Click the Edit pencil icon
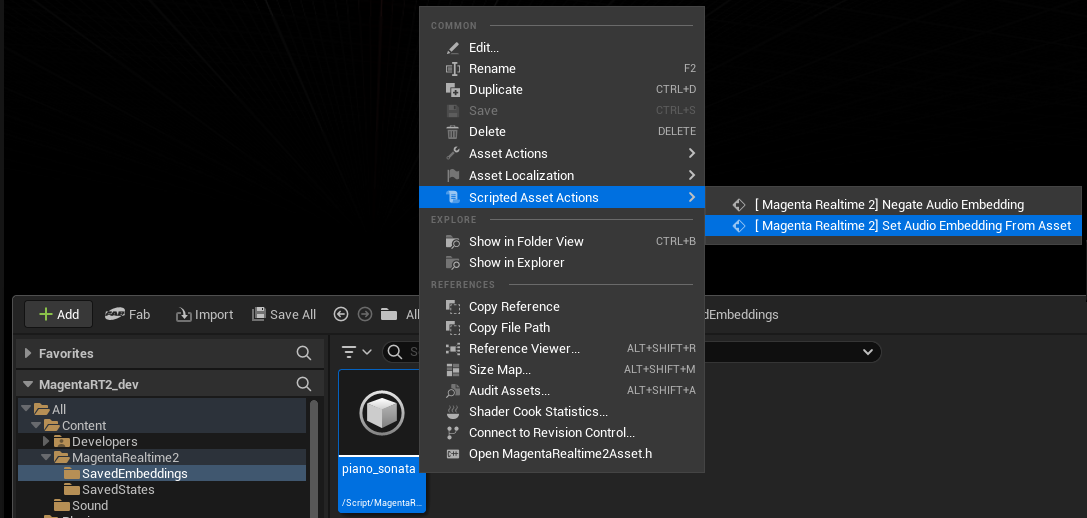This screenshot has width=1087, height=518. coord(453,48)
